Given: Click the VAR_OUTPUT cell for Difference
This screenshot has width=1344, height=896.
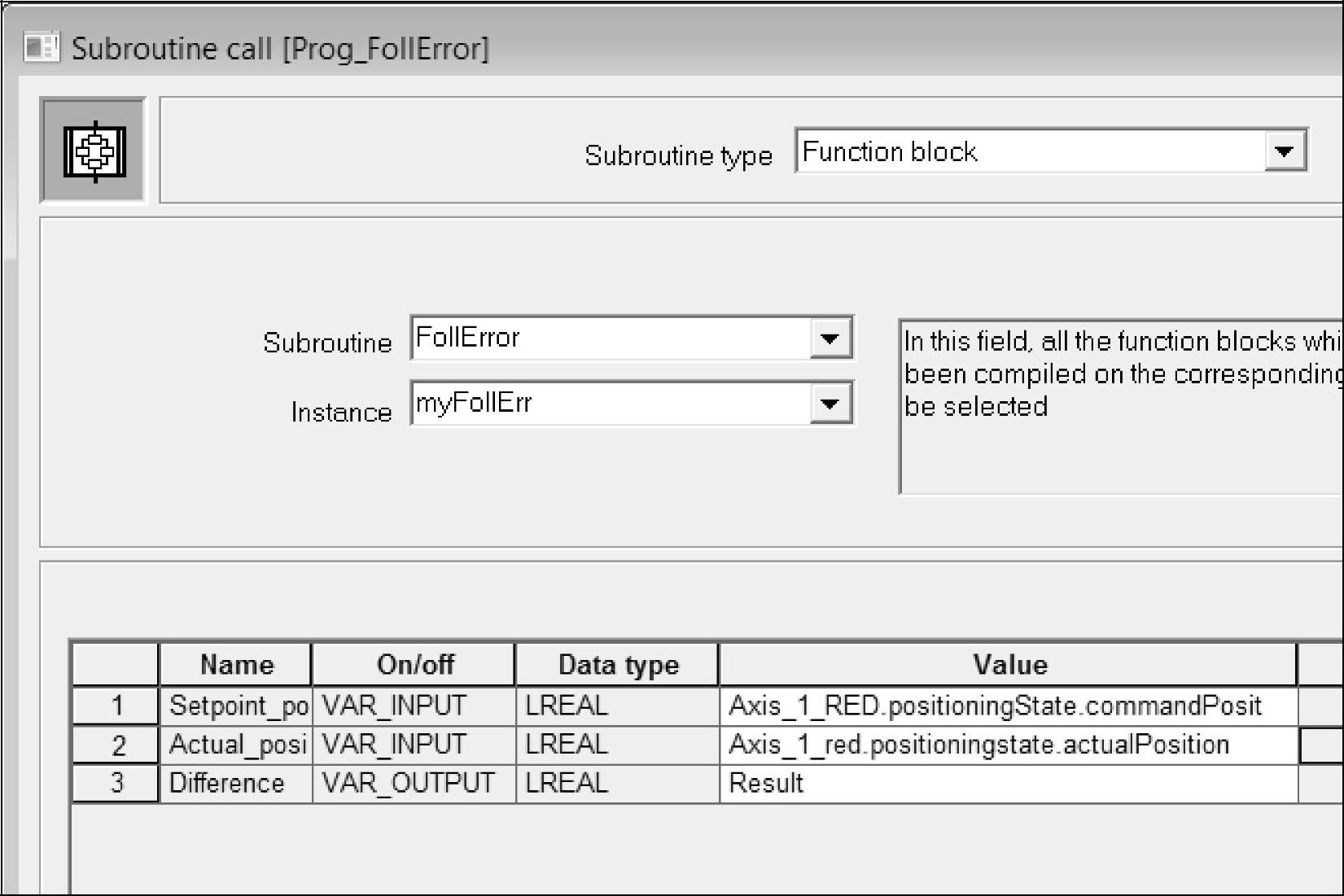Looking at the screenshot, I should (414, 783).
